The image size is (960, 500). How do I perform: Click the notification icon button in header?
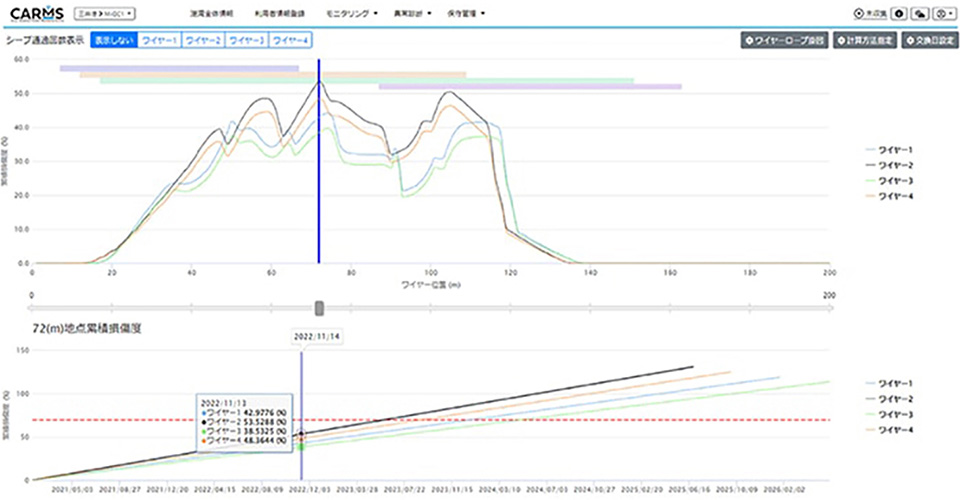[899, 13]
